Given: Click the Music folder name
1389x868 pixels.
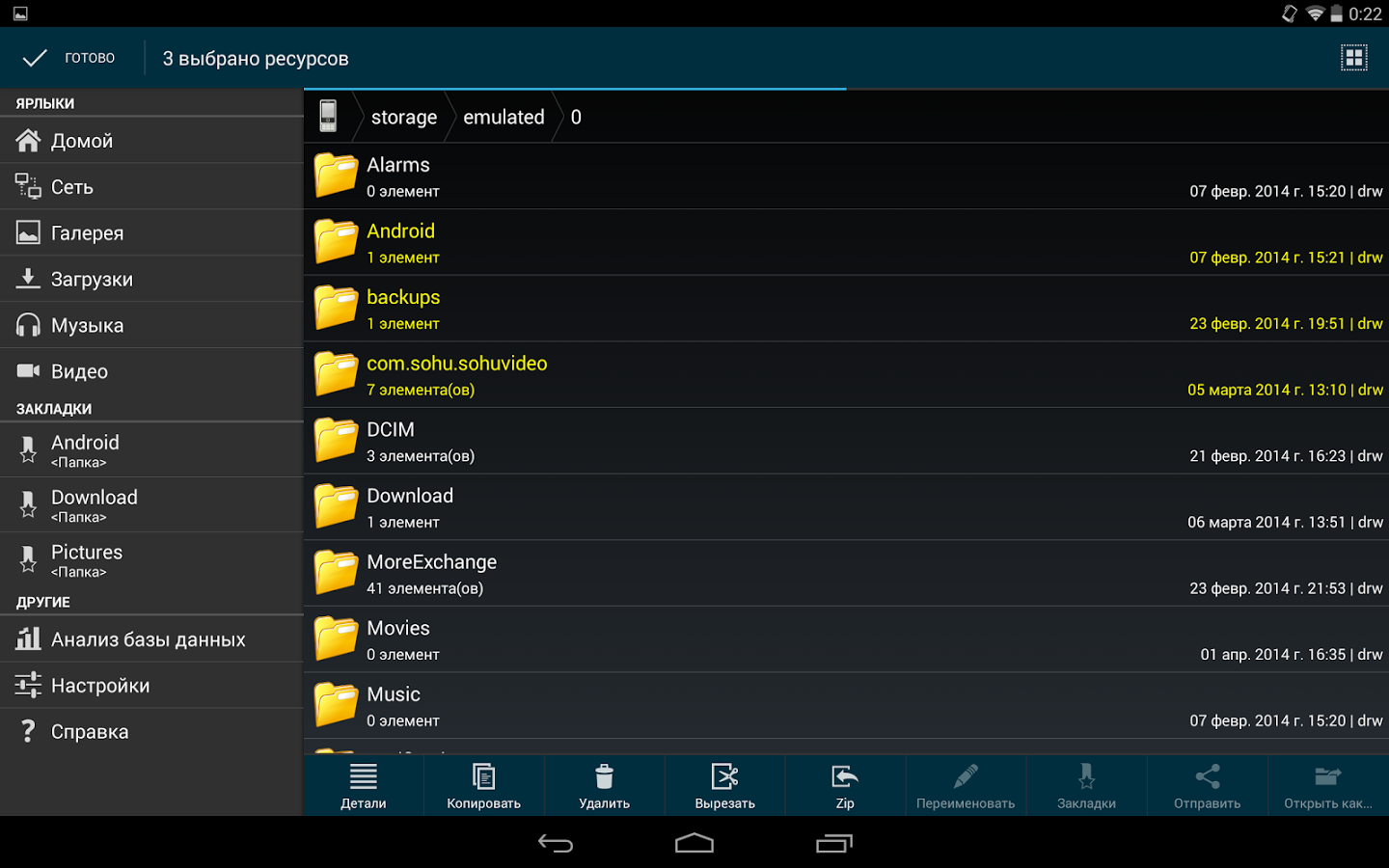Looking at the screenshot, I should [394, 694].
